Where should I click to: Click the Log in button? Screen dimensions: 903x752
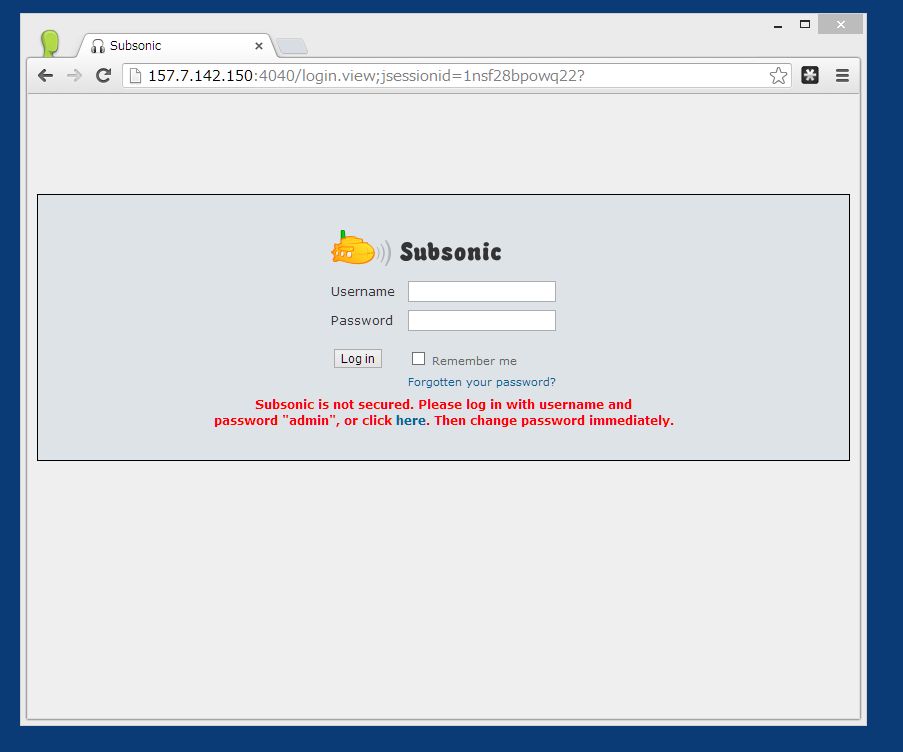point(358,359)
